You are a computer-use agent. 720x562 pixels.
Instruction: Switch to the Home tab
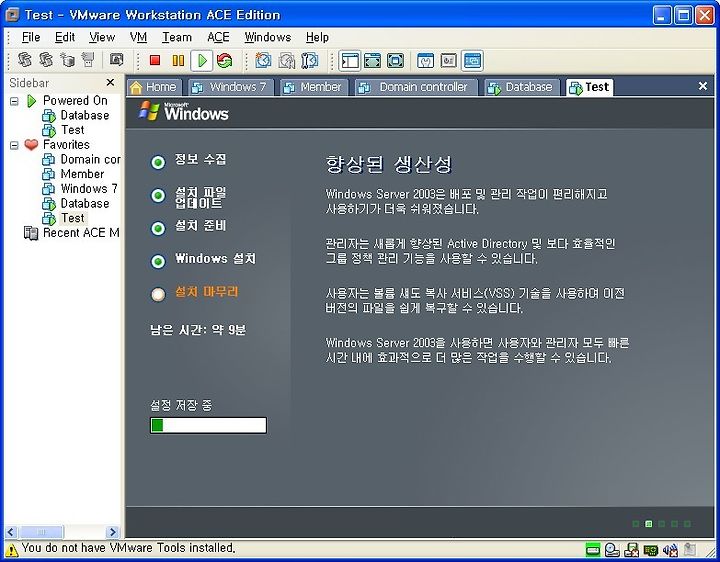[154, 87]
